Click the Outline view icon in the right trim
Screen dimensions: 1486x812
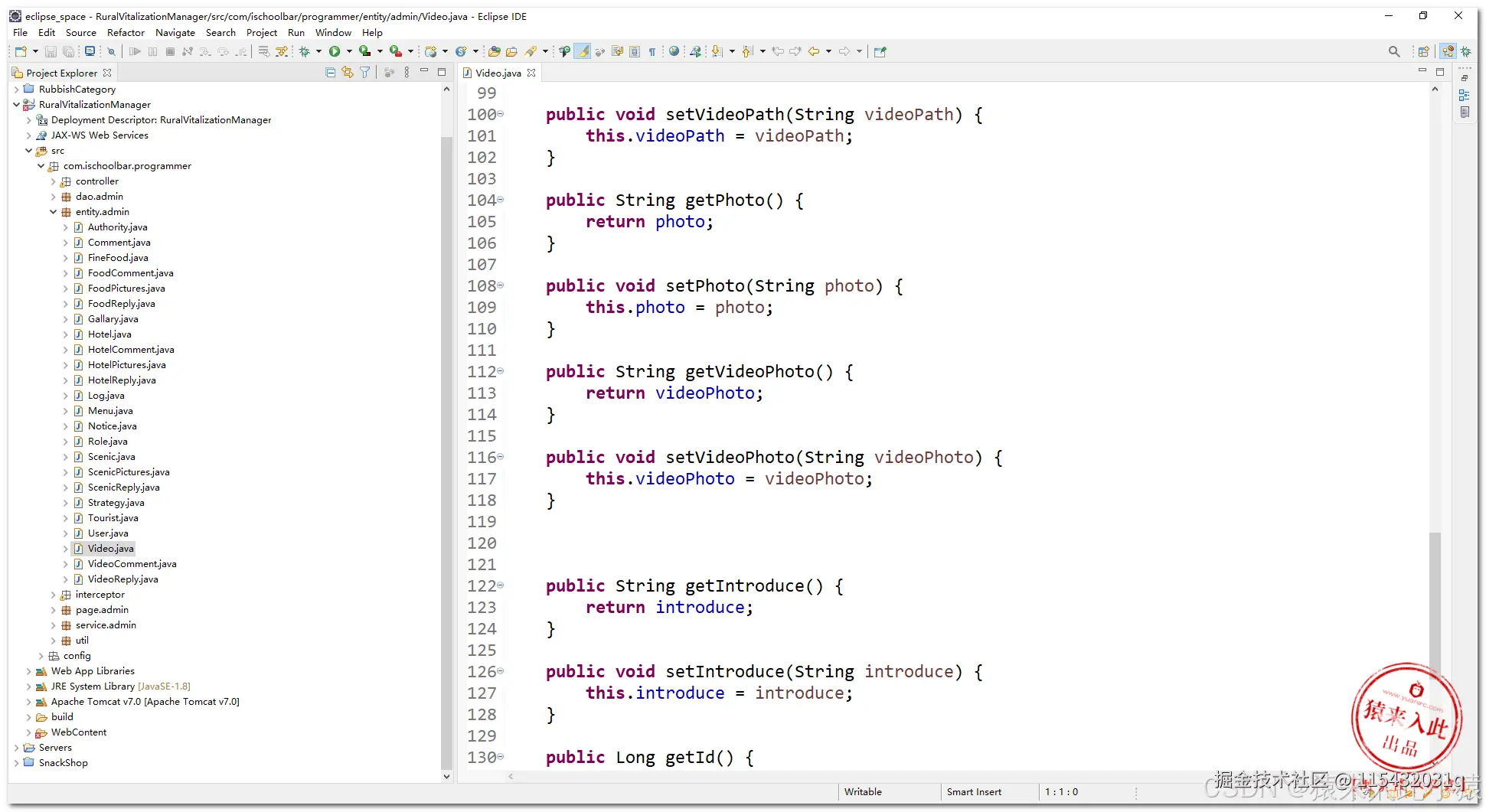pyautogui.click(x=1465, y=96)
